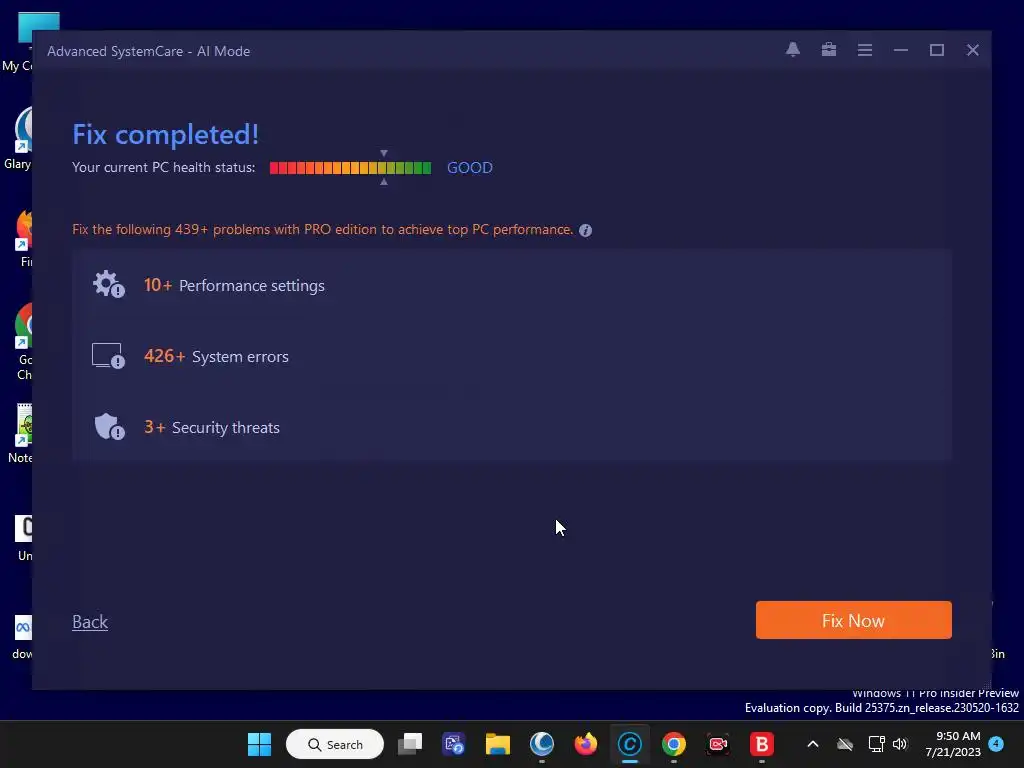The image size is (1024, 768).
Task: Open the red screen recorder taskbar icon
Action: tap(718, 744)
